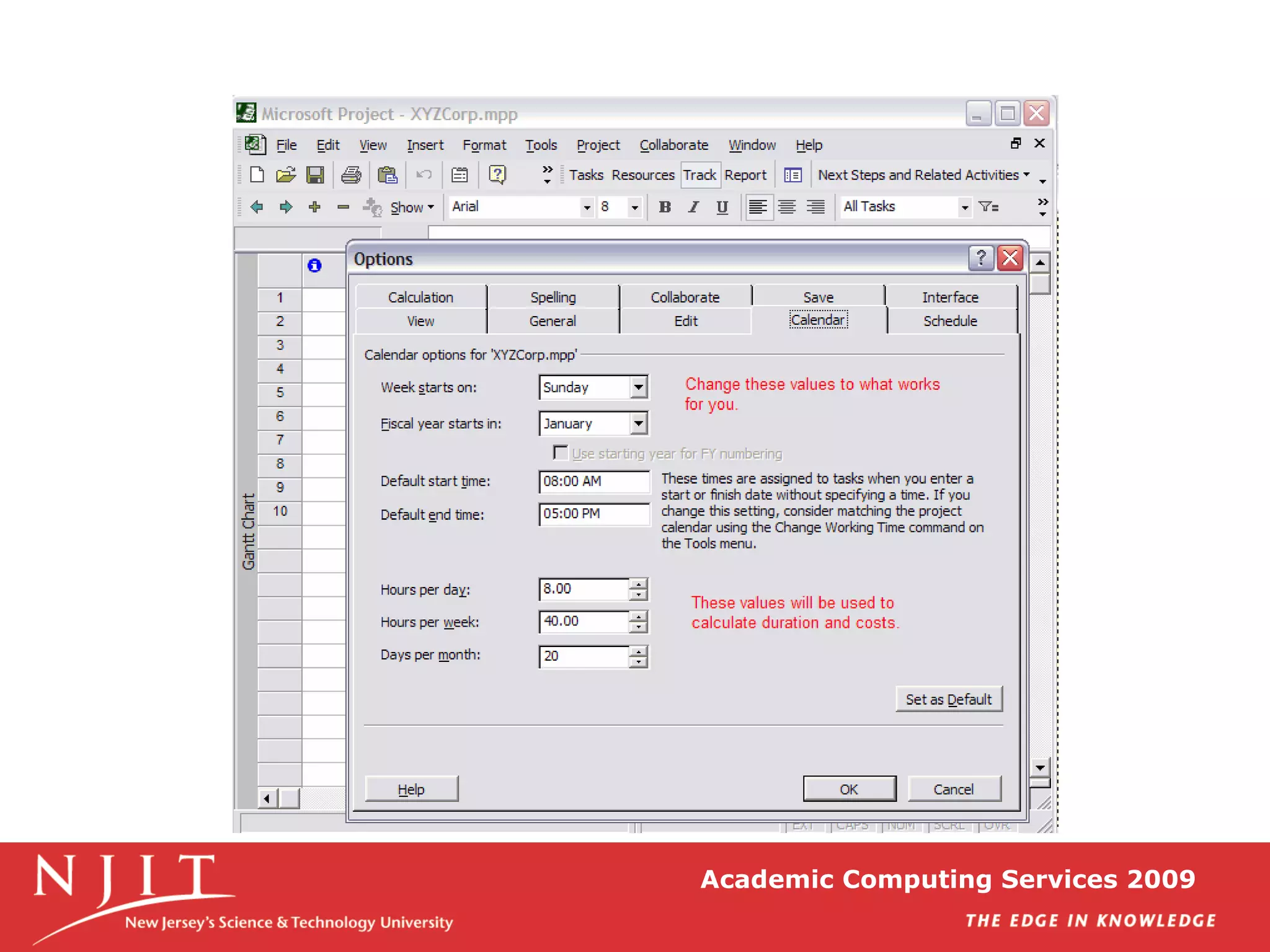Viewport: 1270px width, 952px height.
Task: Switch to the Calculation tab
Action: (421, 297)
